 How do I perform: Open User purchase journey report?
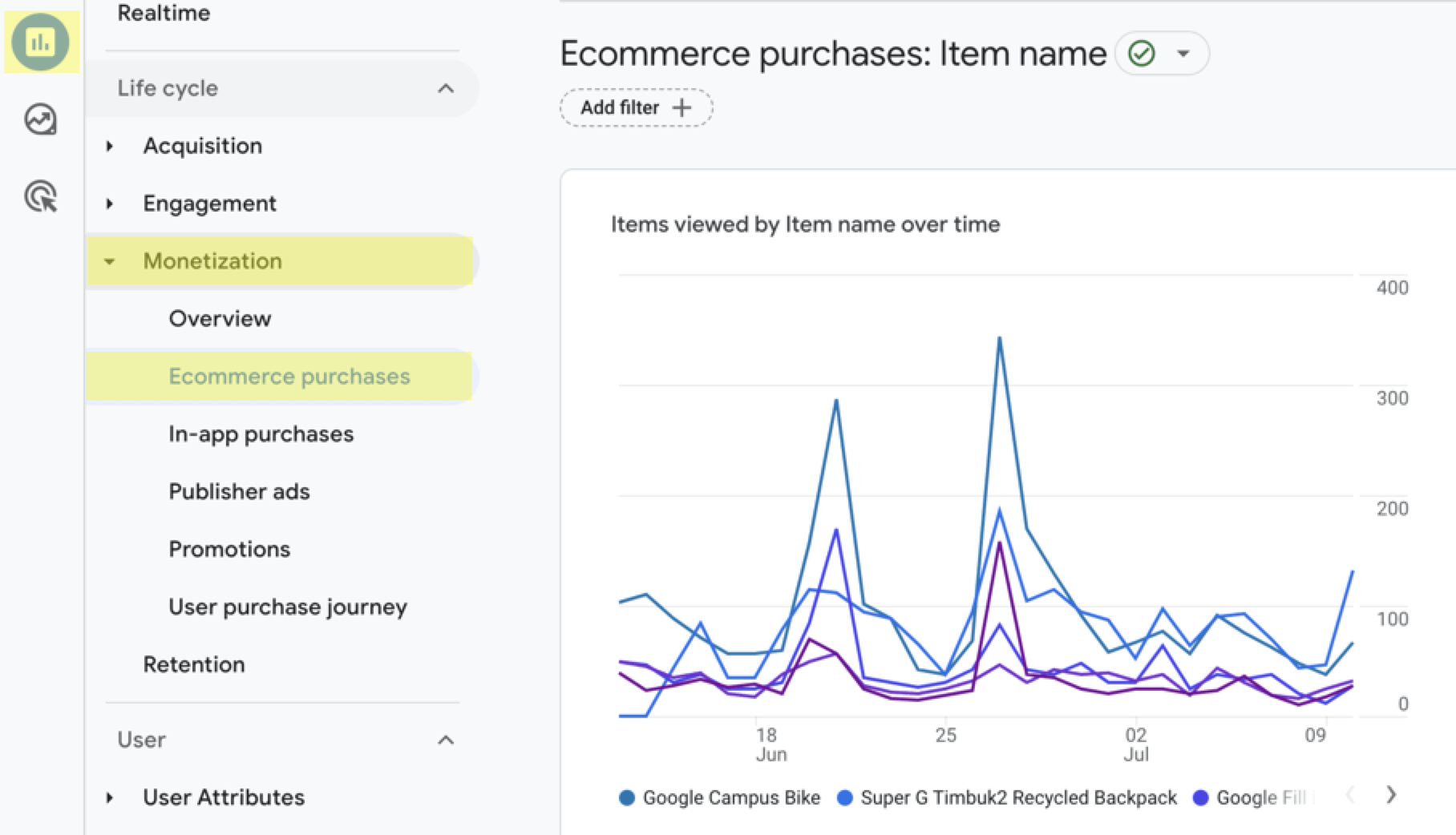288,607
